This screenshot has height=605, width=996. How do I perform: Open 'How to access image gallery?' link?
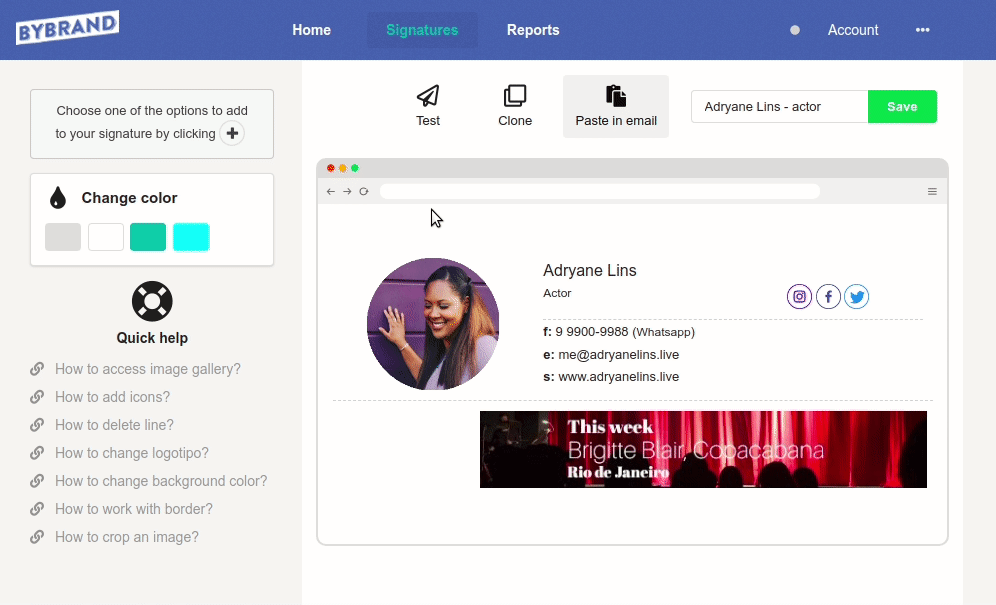[x=147, y=369]
